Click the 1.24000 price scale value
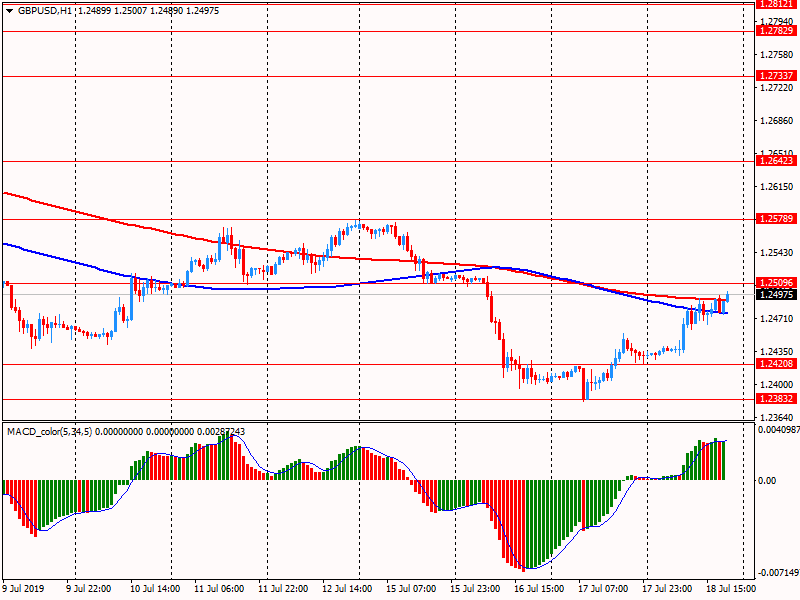Screen dimensions: 800x600 [777, 385]
